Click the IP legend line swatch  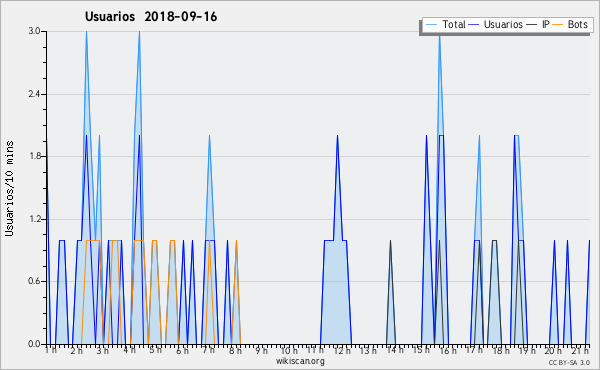tap(532, 24)
